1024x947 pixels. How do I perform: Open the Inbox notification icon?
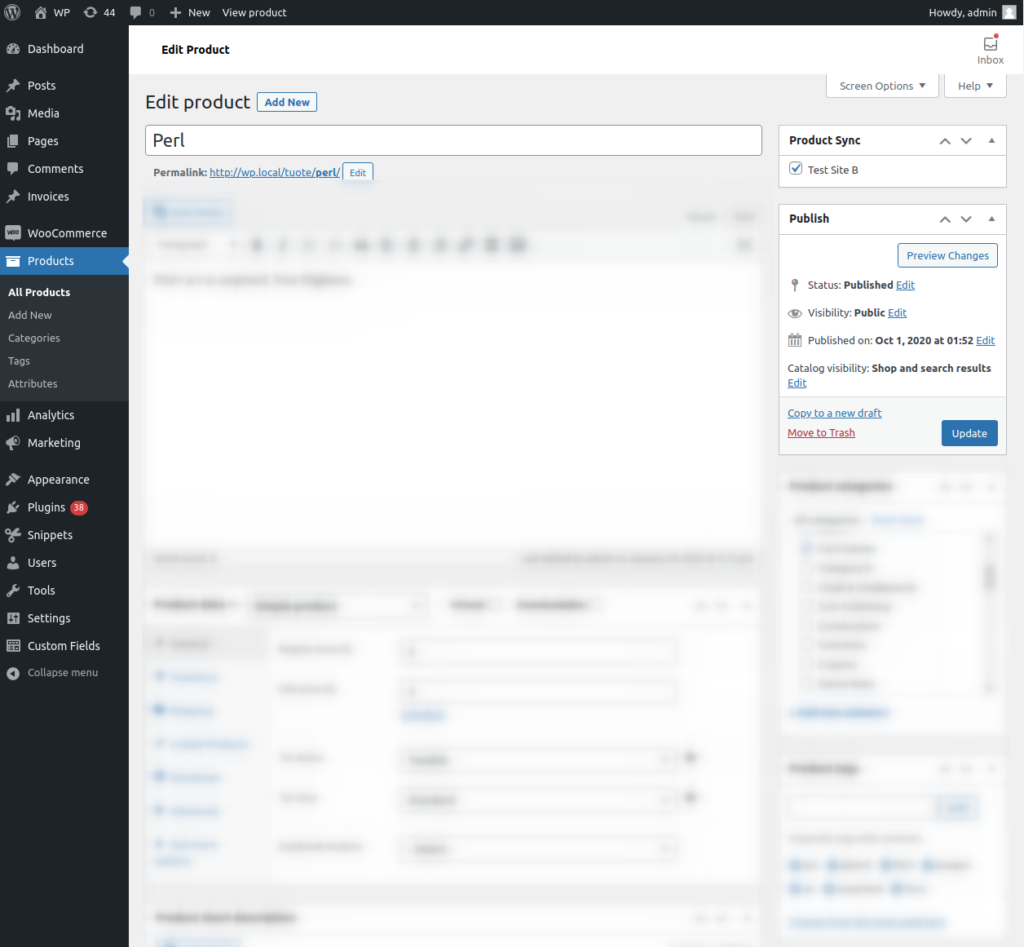click(x=990, y=44)
